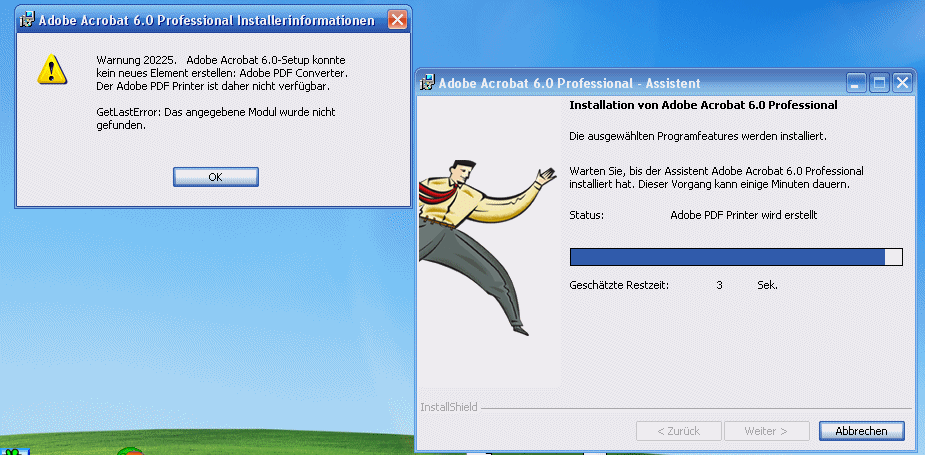This screenshot has height=455, width=925.
Task: Click heading 'Installation von Adobe Acrobat 6.0 Professional'
Action: (x=703, y=106)
